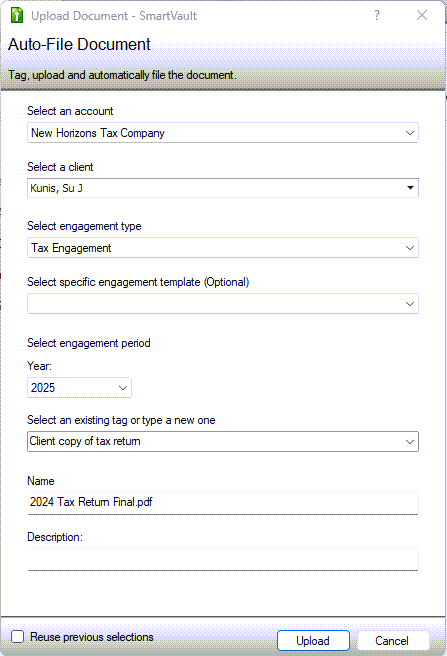Click the 'Kunis, Su J' client text
This screenshot has height=656, width=447.
[x=57, y=188]
